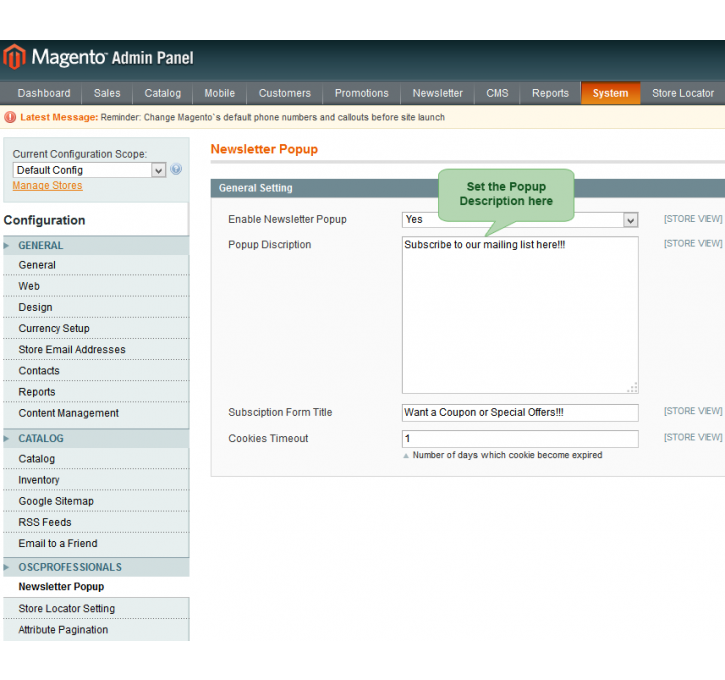Select Web configuration section
725x680 pixels.
coord(96,287)
